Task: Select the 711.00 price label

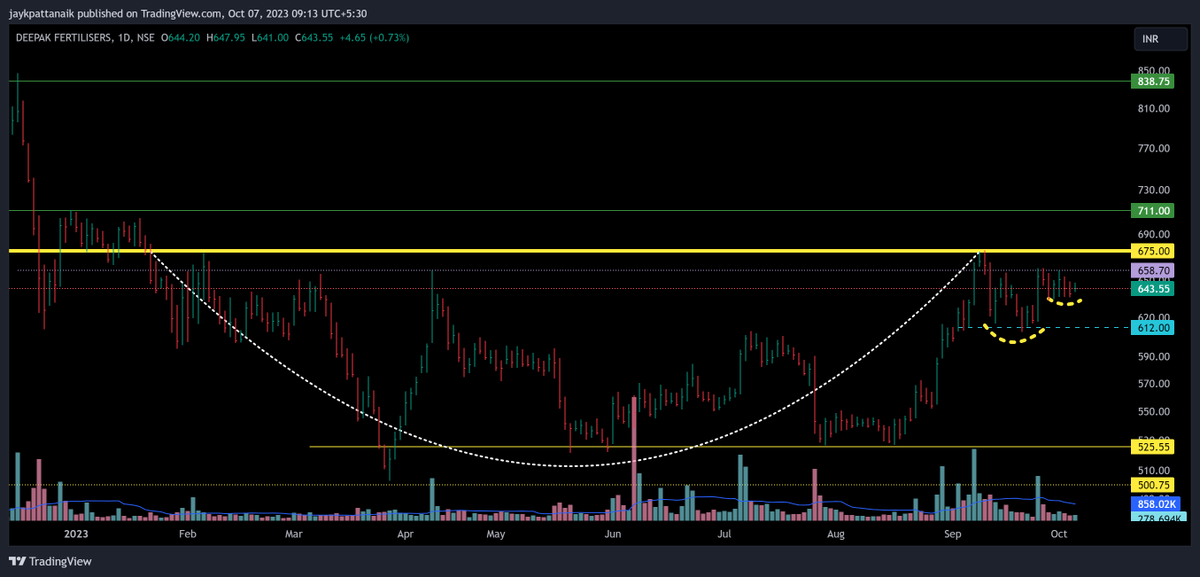Action: point(1154,211)
